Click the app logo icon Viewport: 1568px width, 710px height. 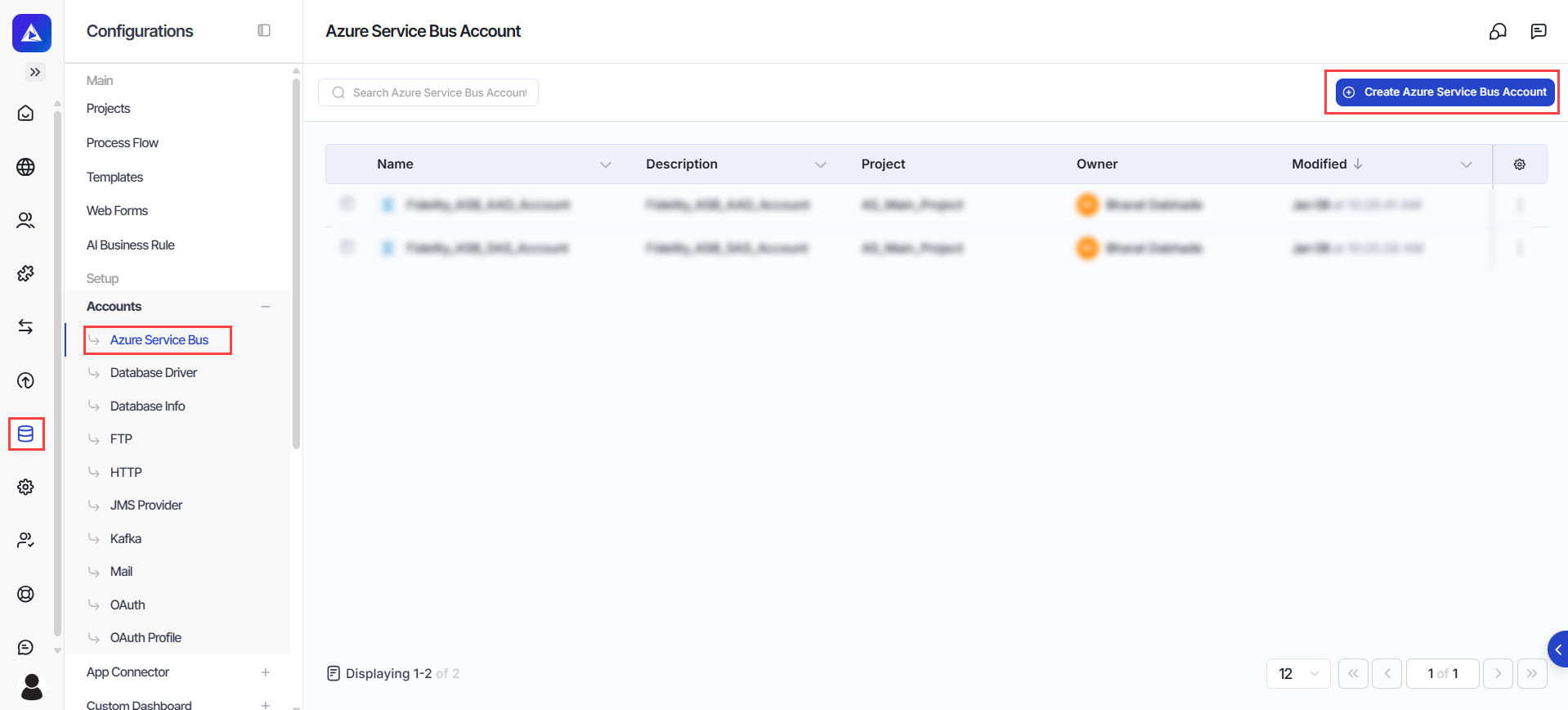(32, 33)
